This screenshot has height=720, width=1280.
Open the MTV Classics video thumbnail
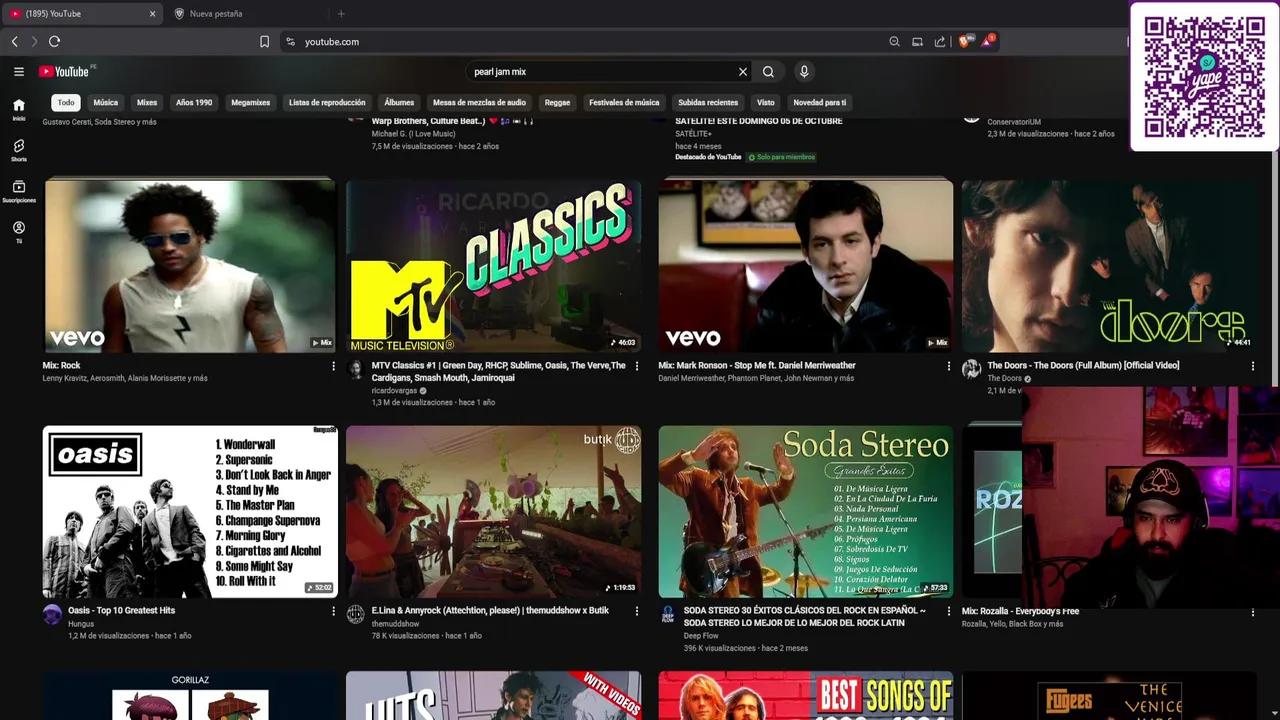tap(494, 266)
